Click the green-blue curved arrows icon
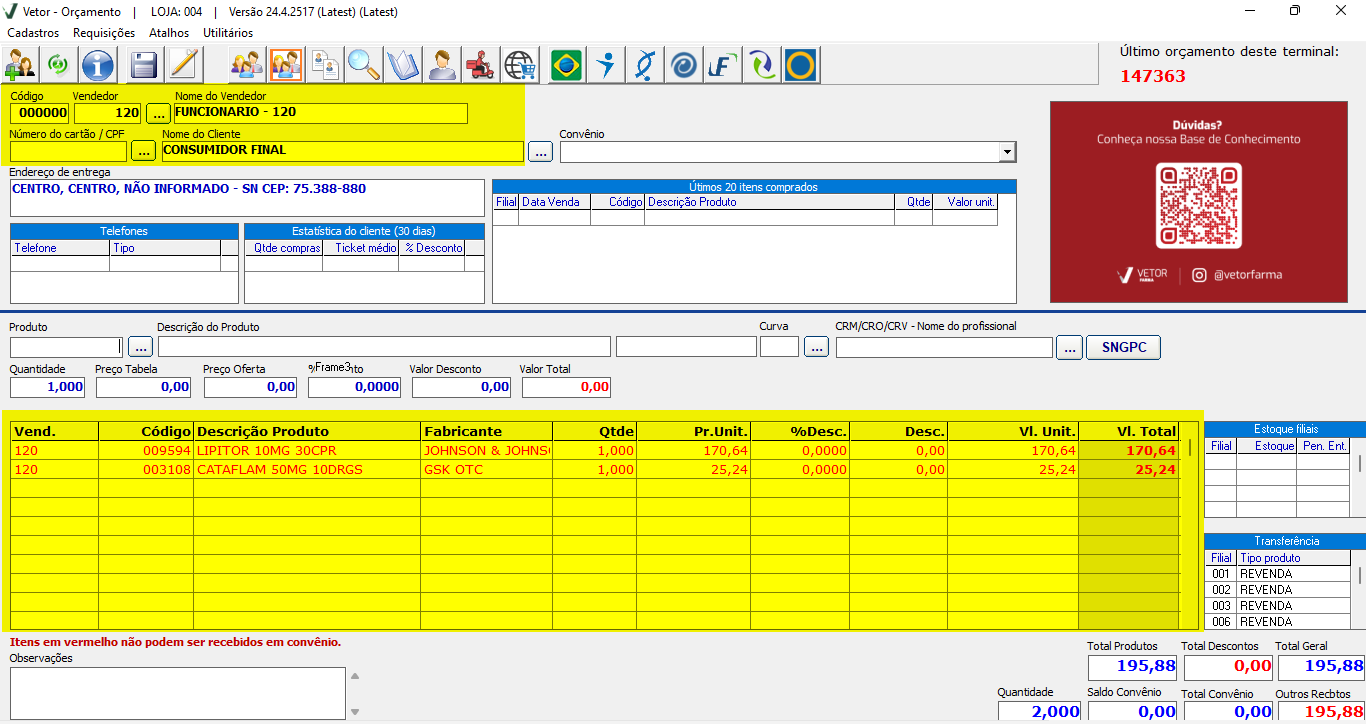Screen dimensions: 1366x724 [762, 65]
